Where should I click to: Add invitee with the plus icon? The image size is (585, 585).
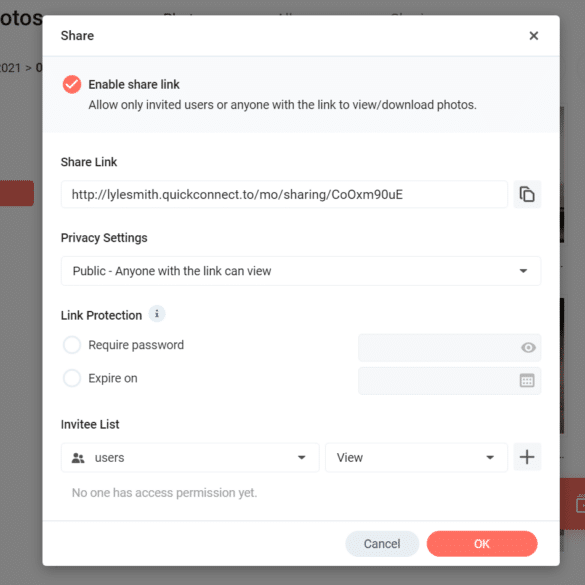click(x=527, y=457)
